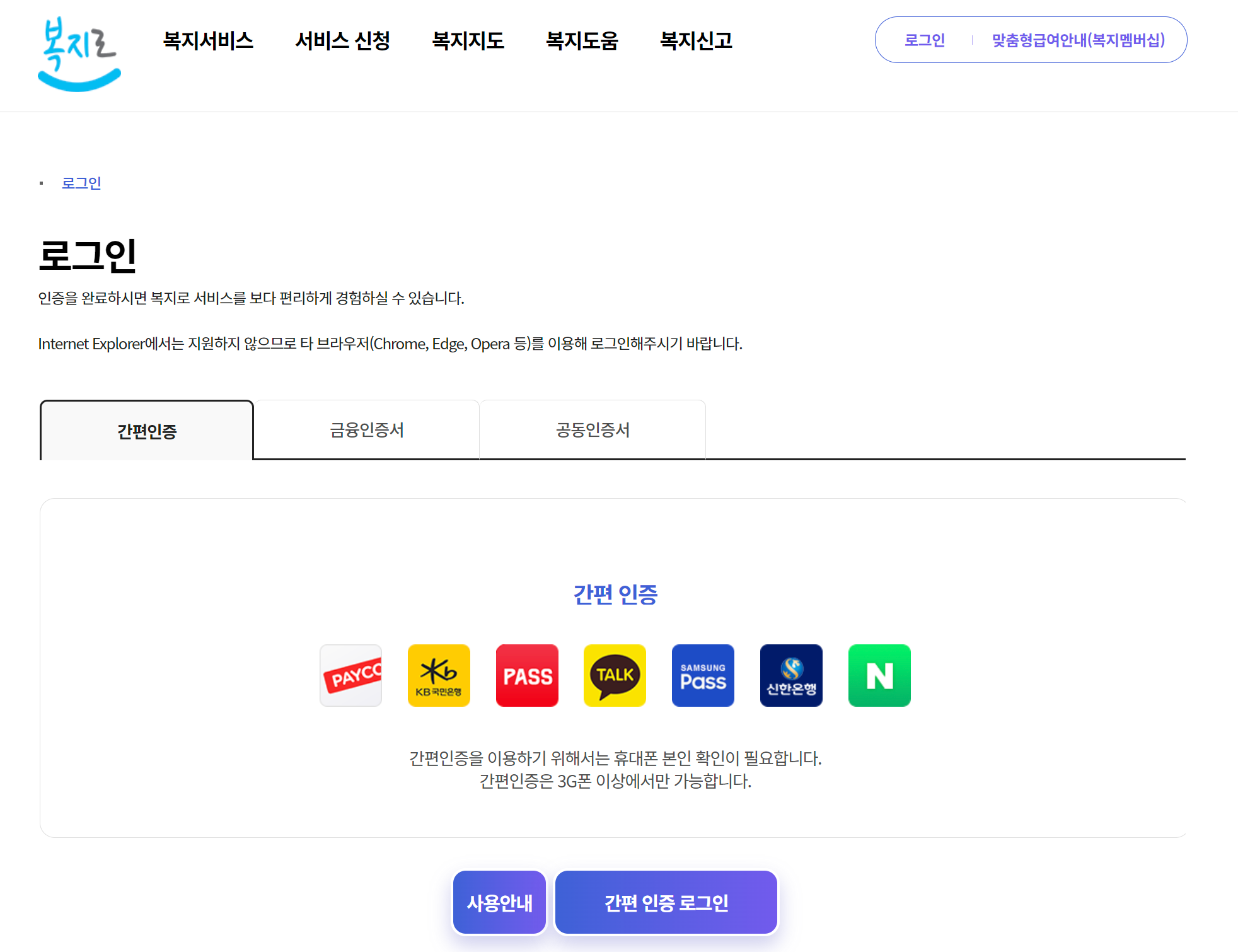
Task: Choose the 신한은행 authentication icon
Action: click(x=791, y=675)
